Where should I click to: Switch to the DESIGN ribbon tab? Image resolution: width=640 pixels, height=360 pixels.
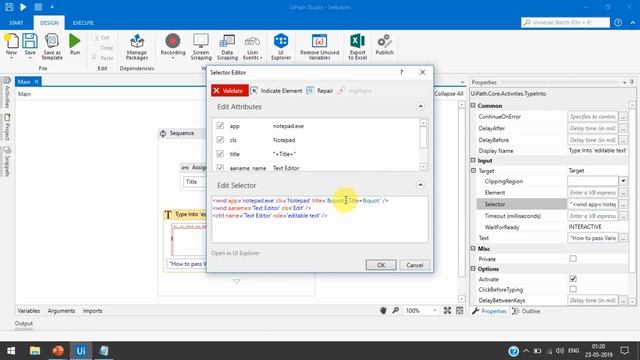point(49,23)
